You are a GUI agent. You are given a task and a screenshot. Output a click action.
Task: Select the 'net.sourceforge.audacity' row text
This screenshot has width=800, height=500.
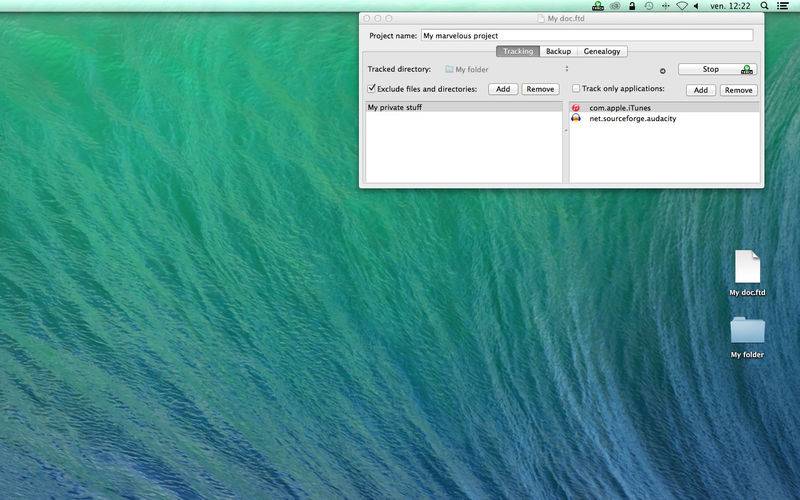633,118
